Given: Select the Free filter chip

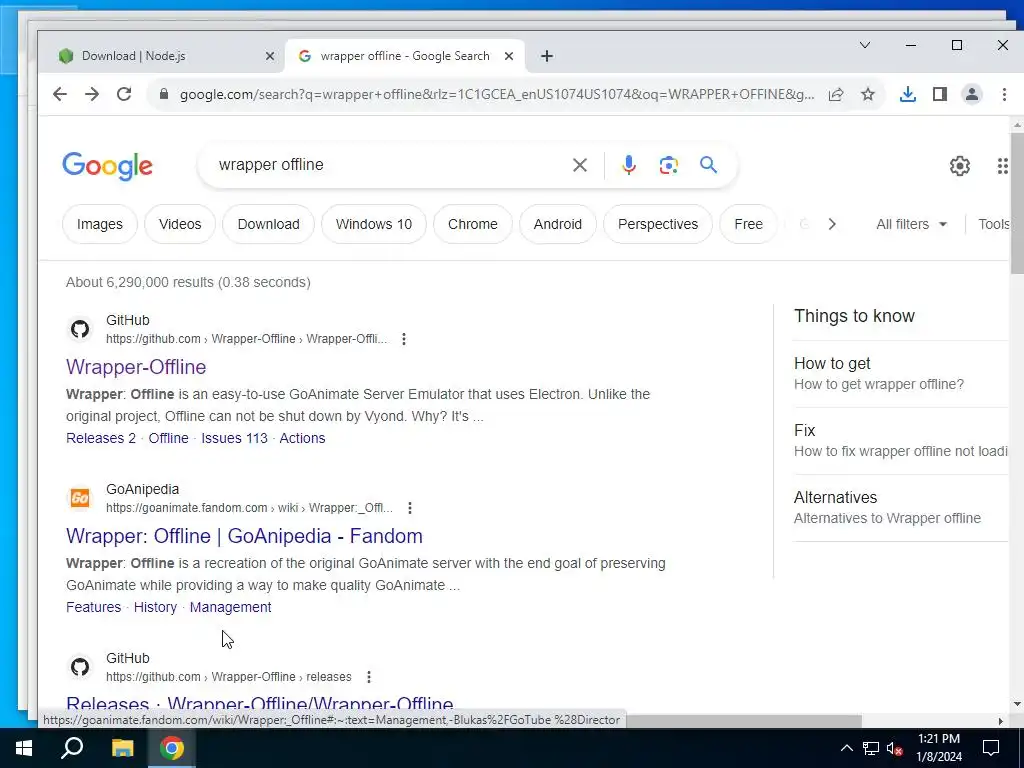Looking at the screenshot, I should pos(748,224).
